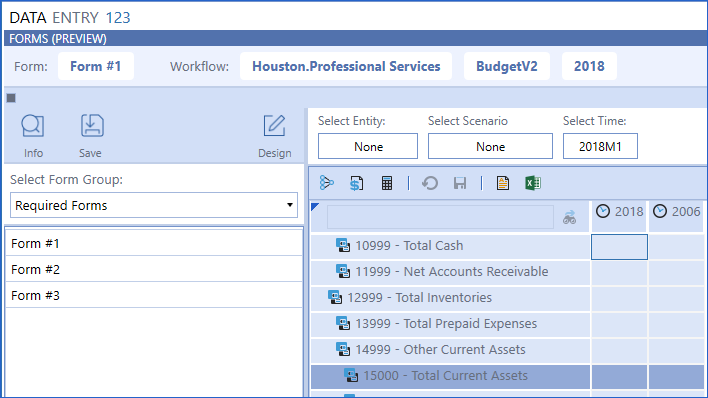
Task: Open the Select Form Group dropdown
Action: pyautogui.click(x=154, y=206)
